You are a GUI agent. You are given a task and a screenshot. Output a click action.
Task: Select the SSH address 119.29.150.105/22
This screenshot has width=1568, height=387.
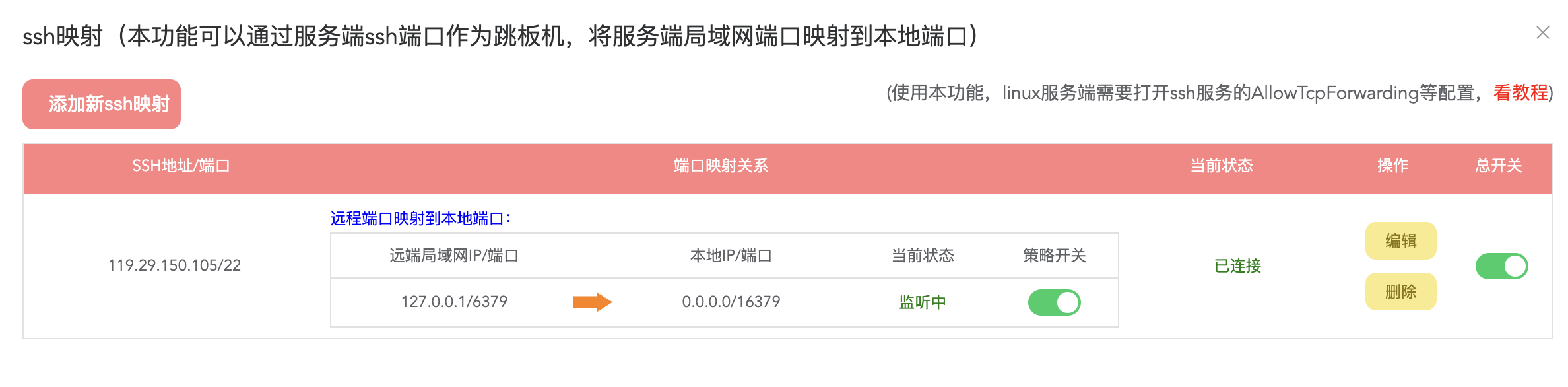[x=174, y=265]
